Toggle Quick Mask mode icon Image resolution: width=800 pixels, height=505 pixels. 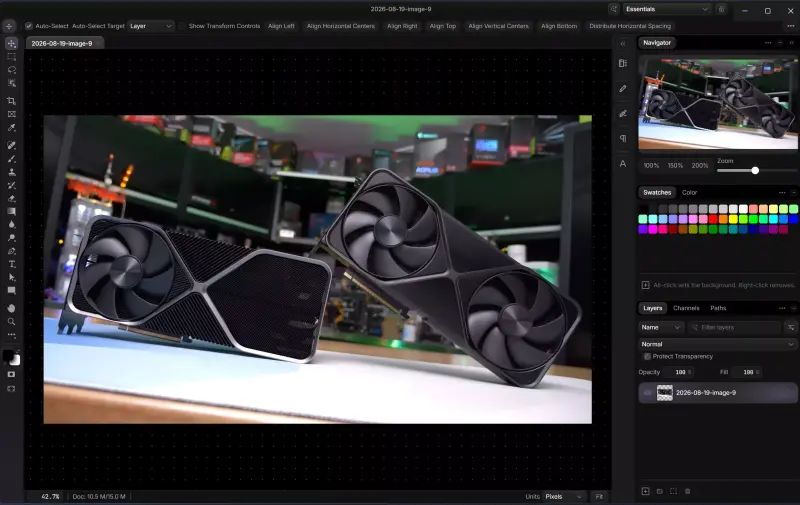click(11, 374)
